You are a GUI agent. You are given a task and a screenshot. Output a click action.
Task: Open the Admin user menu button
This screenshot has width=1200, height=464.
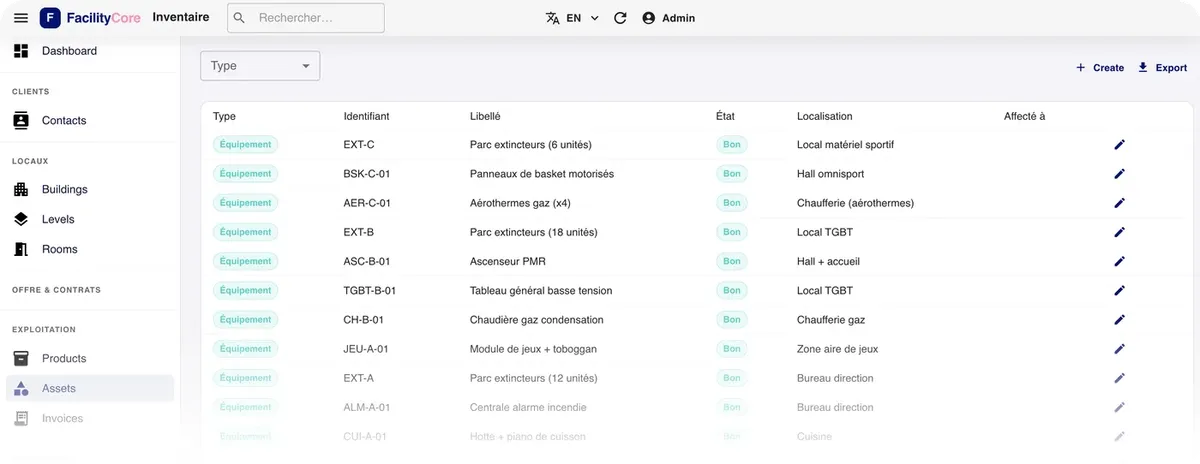tap(668, 18)
